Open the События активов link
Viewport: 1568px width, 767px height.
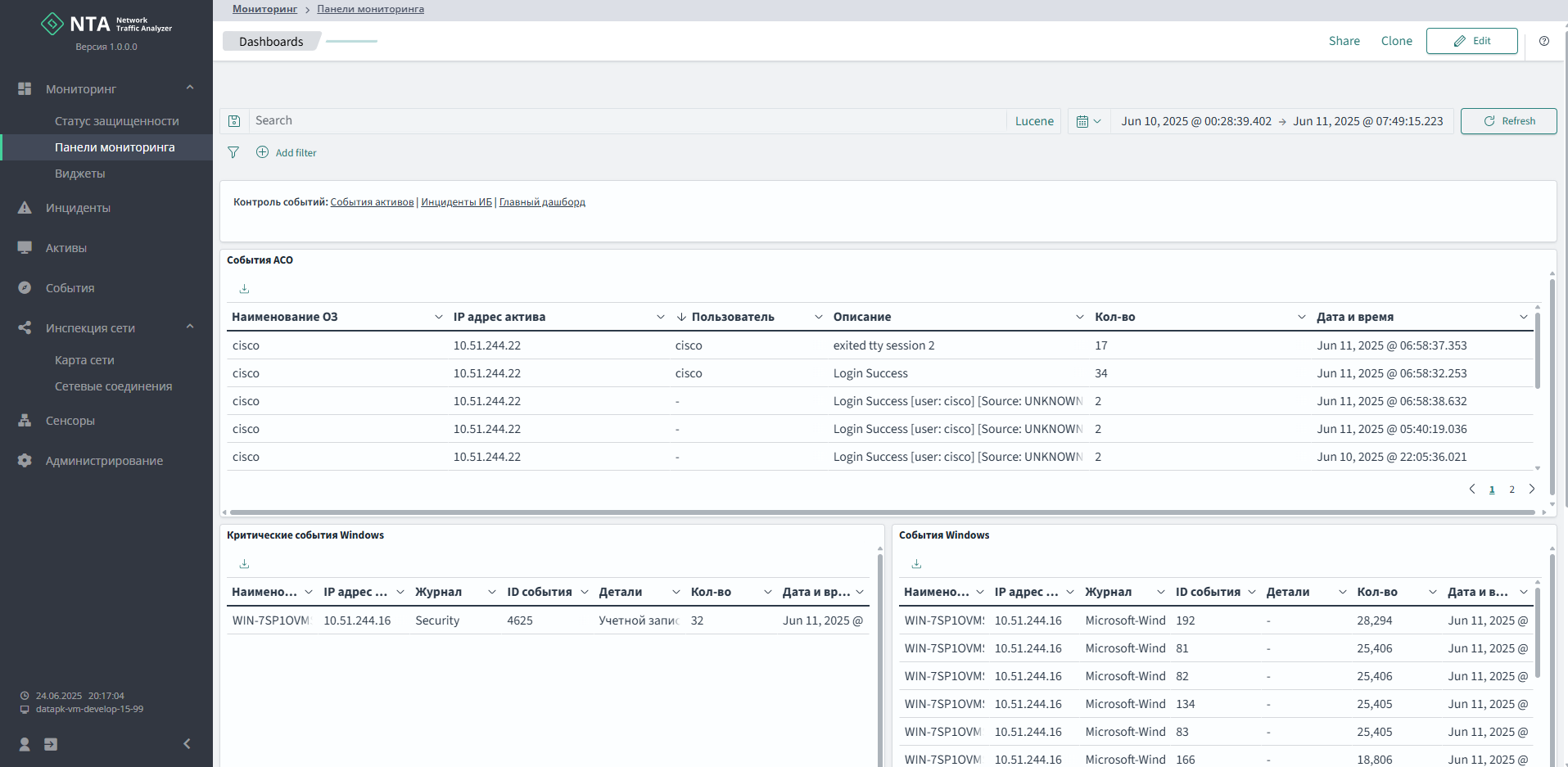(x=372, y=202)
